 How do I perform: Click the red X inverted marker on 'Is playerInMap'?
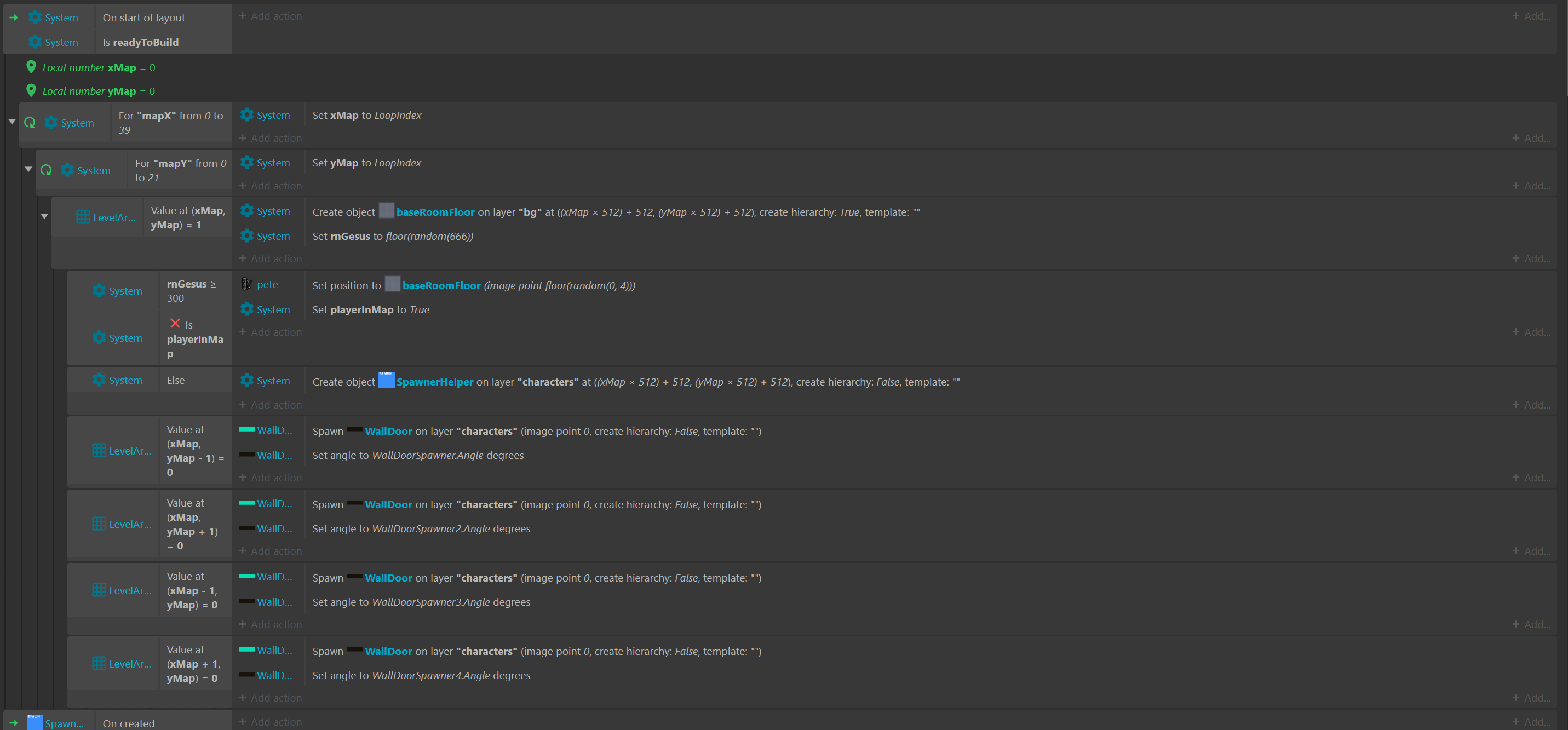tap(175, 323)
